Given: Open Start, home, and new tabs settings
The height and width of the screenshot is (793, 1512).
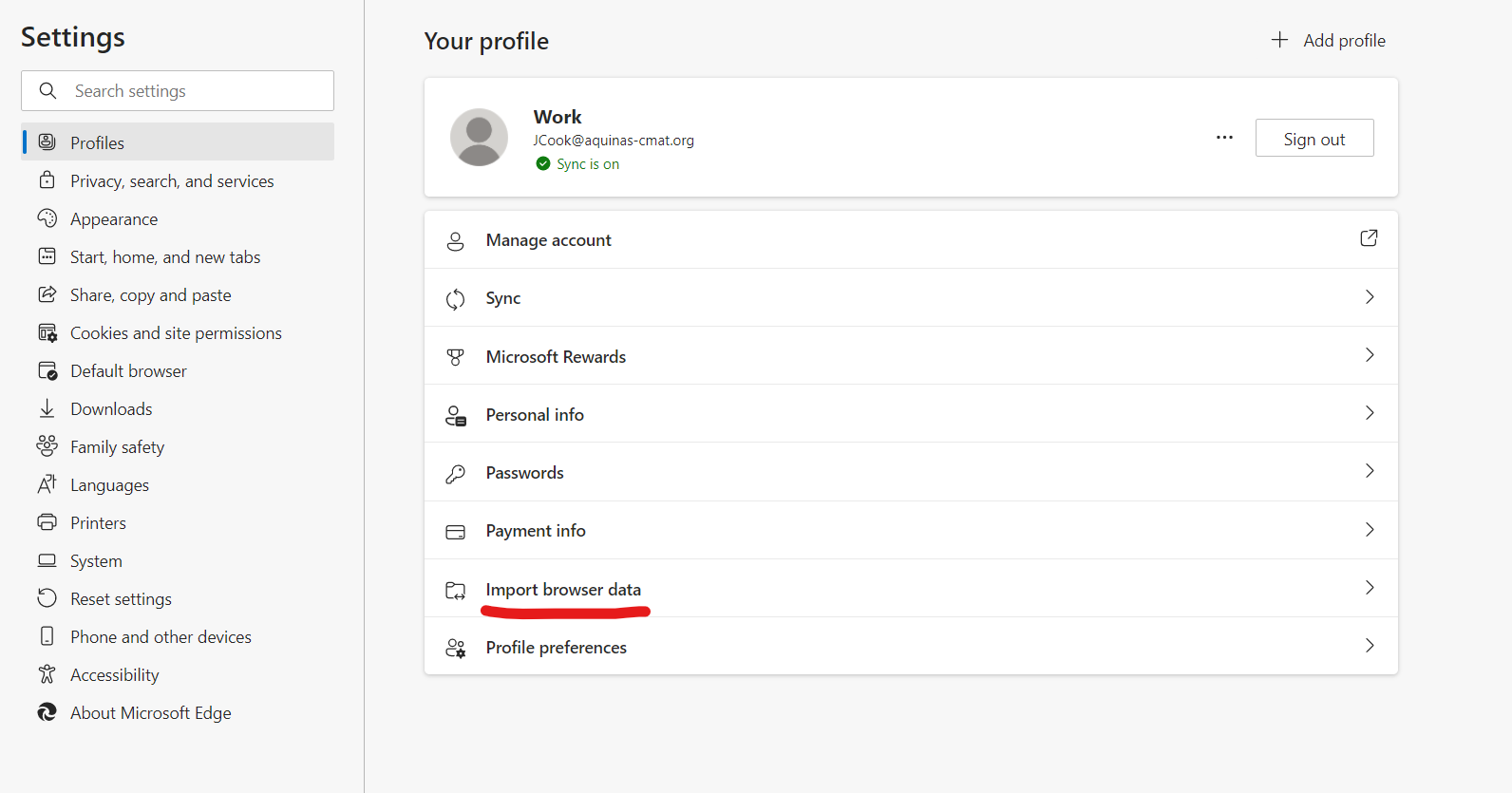Looking at the screenshot, I should 178,256.
